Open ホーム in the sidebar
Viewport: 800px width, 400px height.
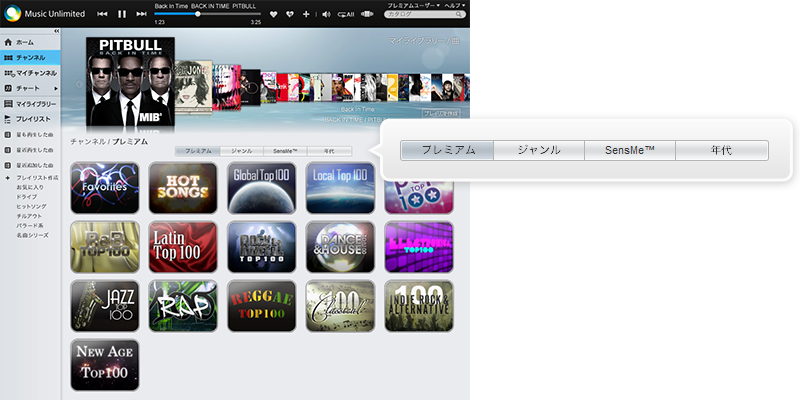25,43
